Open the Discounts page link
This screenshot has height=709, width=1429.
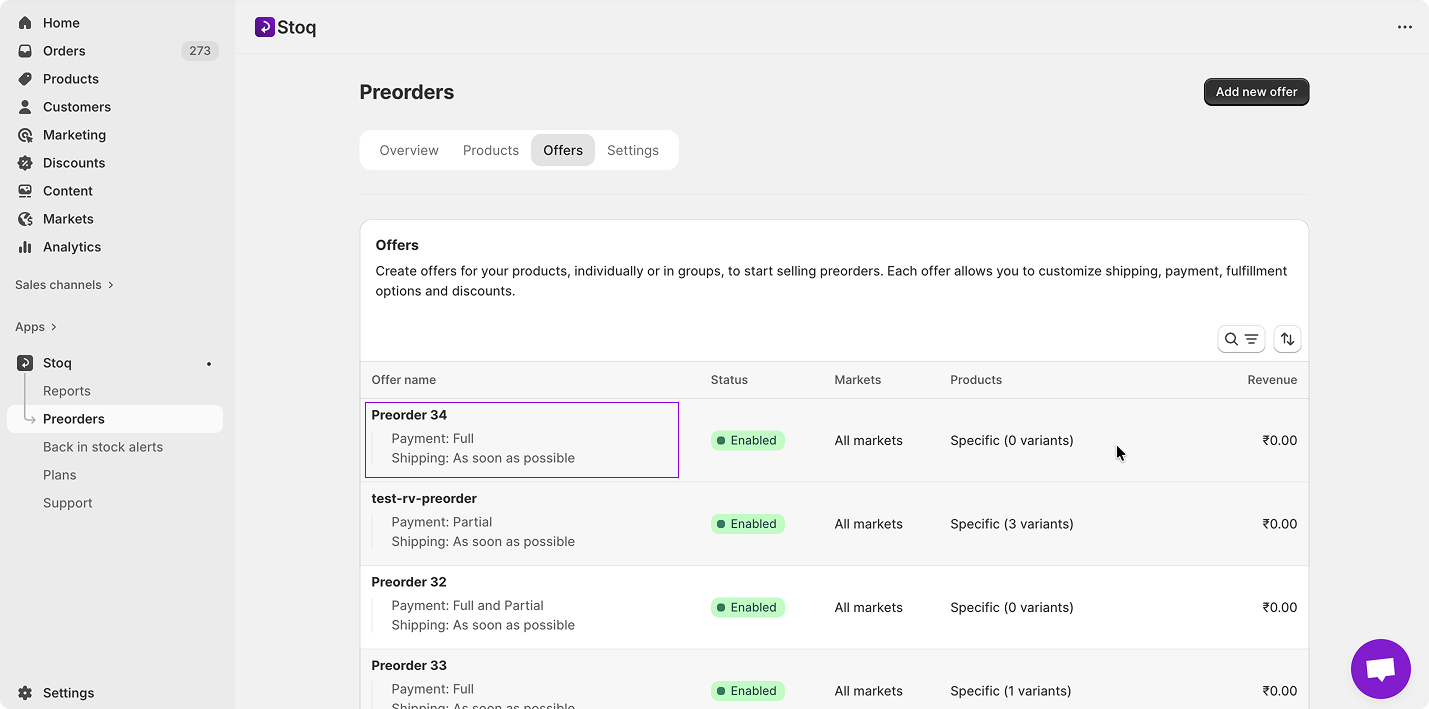click(74, 163)
